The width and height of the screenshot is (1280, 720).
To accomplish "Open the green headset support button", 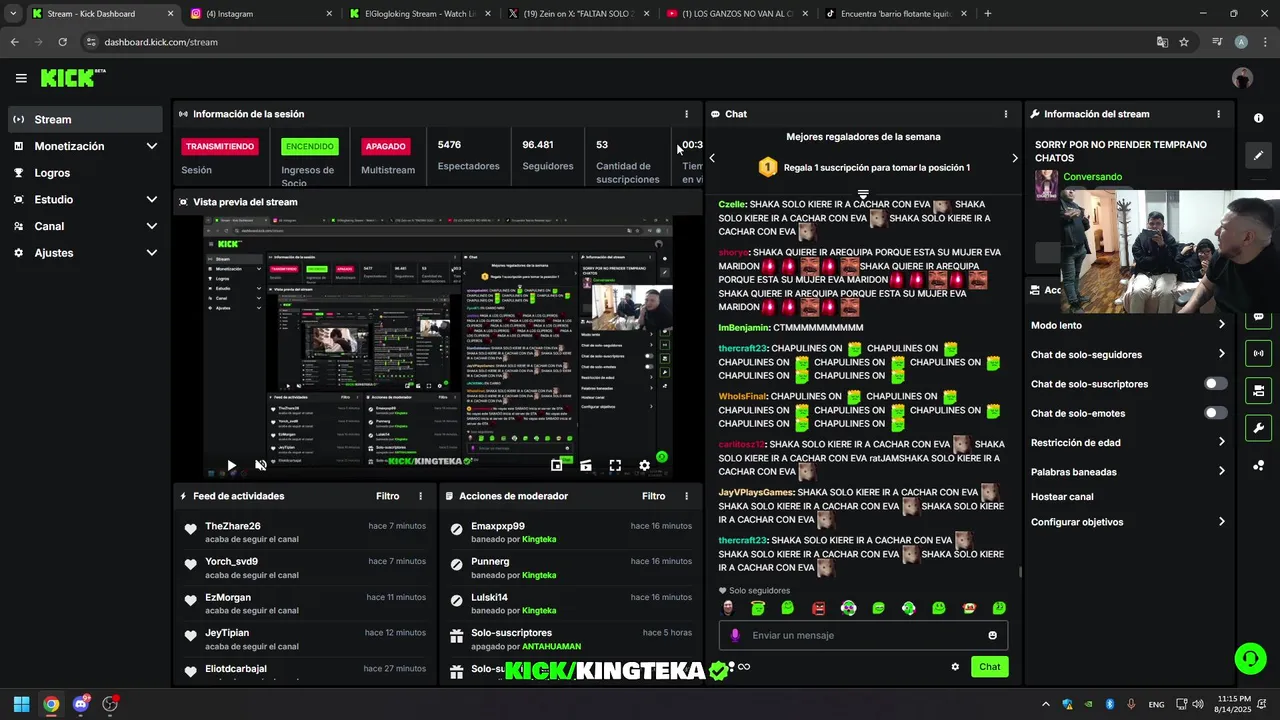I will [x=1250, y=658].
